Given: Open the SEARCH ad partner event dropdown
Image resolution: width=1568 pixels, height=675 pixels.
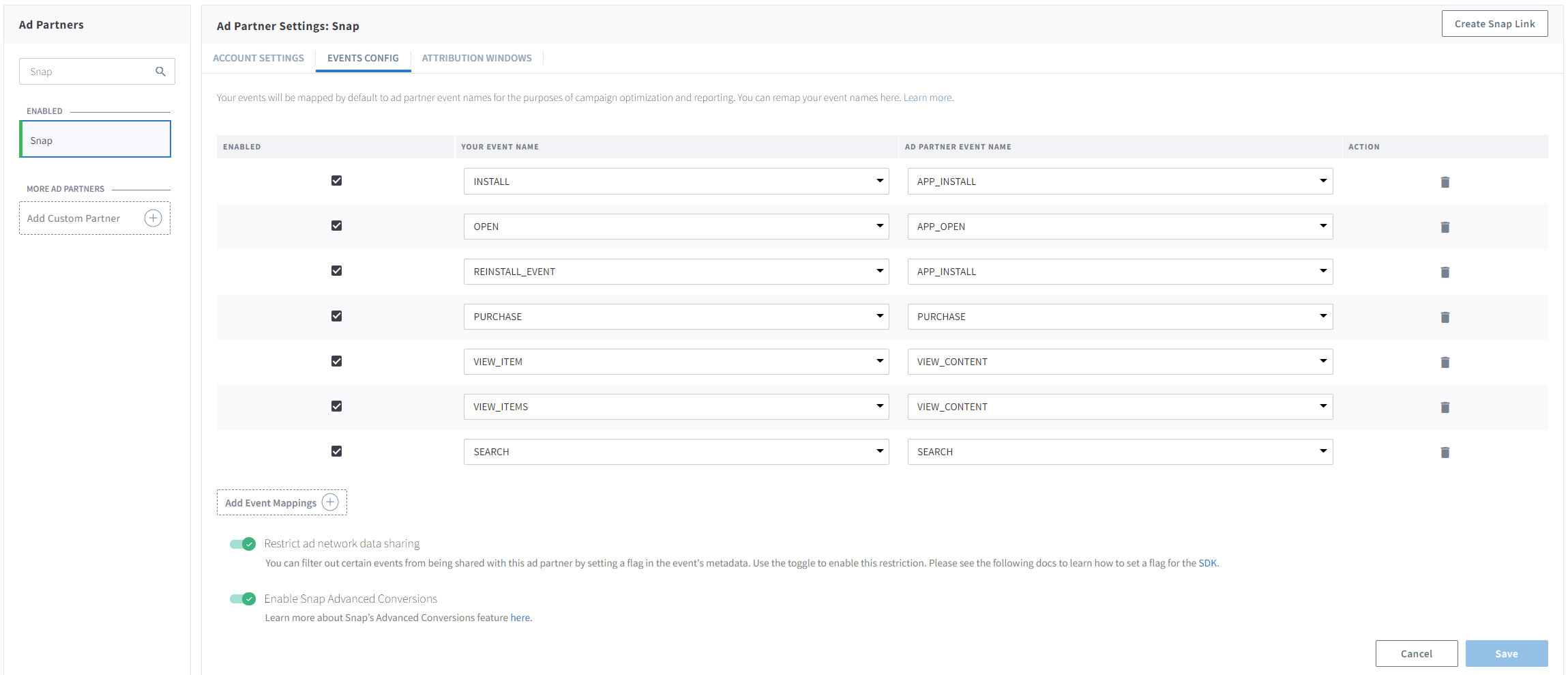Looking at the screenshot, I should tap(1120, 452).
